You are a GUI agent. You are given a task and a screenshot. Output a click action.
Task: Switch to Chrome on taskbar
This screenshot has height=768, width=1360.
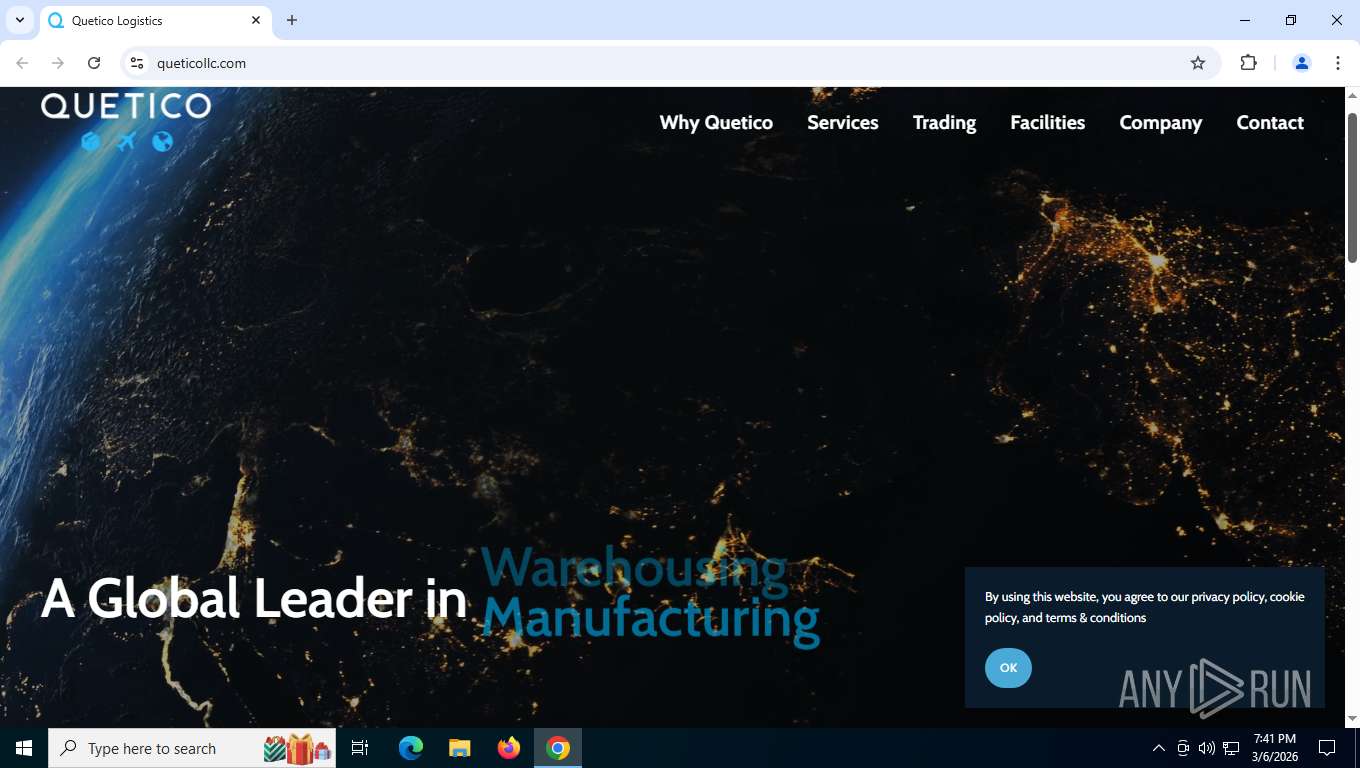tap(558, 748)
